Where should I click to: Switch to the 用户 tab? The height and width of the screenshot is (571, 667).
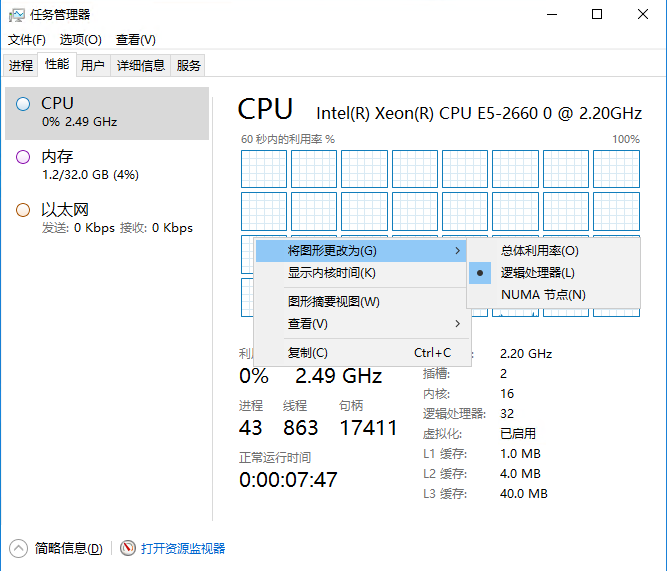[x=93, y=66]
